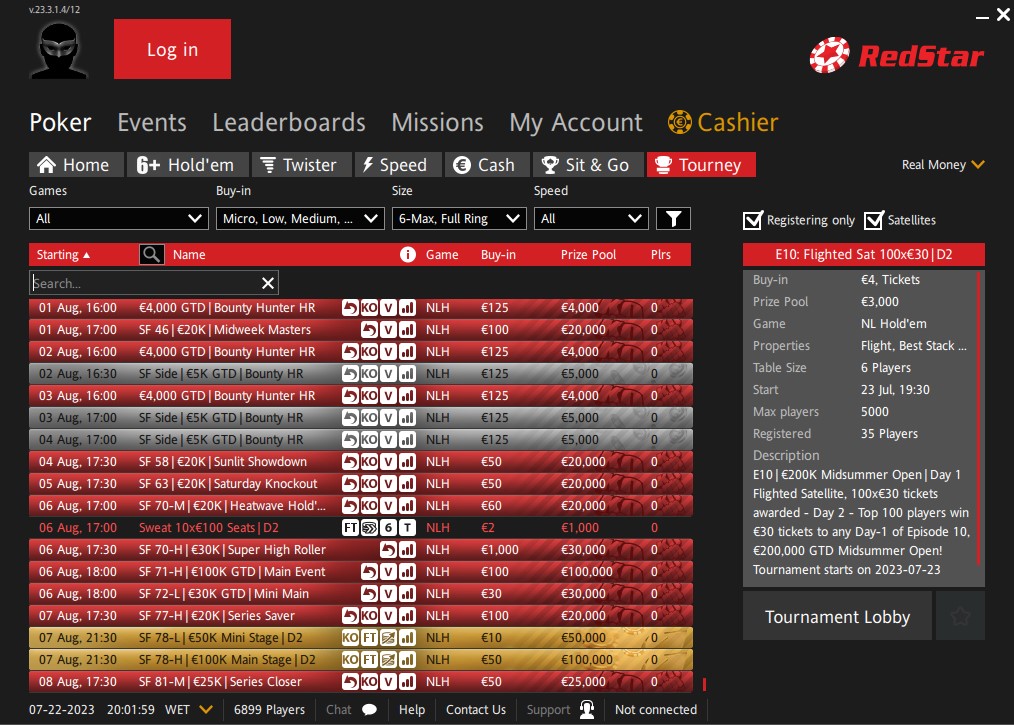Click the KO icon on SF 81-M Series Closer
The height and width of the screenshot is (725, 1014).
point(369,682)
